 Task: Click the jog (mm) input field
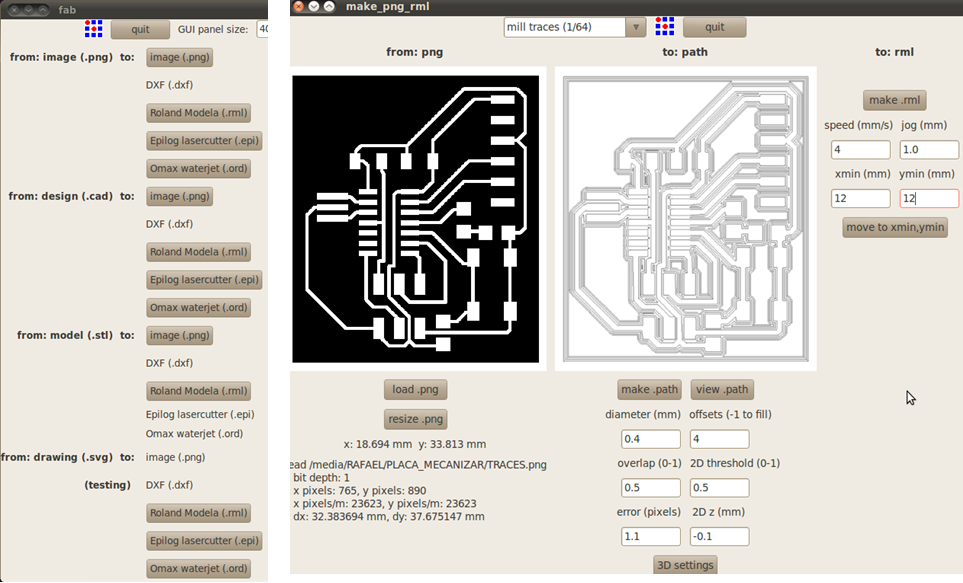[929, 150]
